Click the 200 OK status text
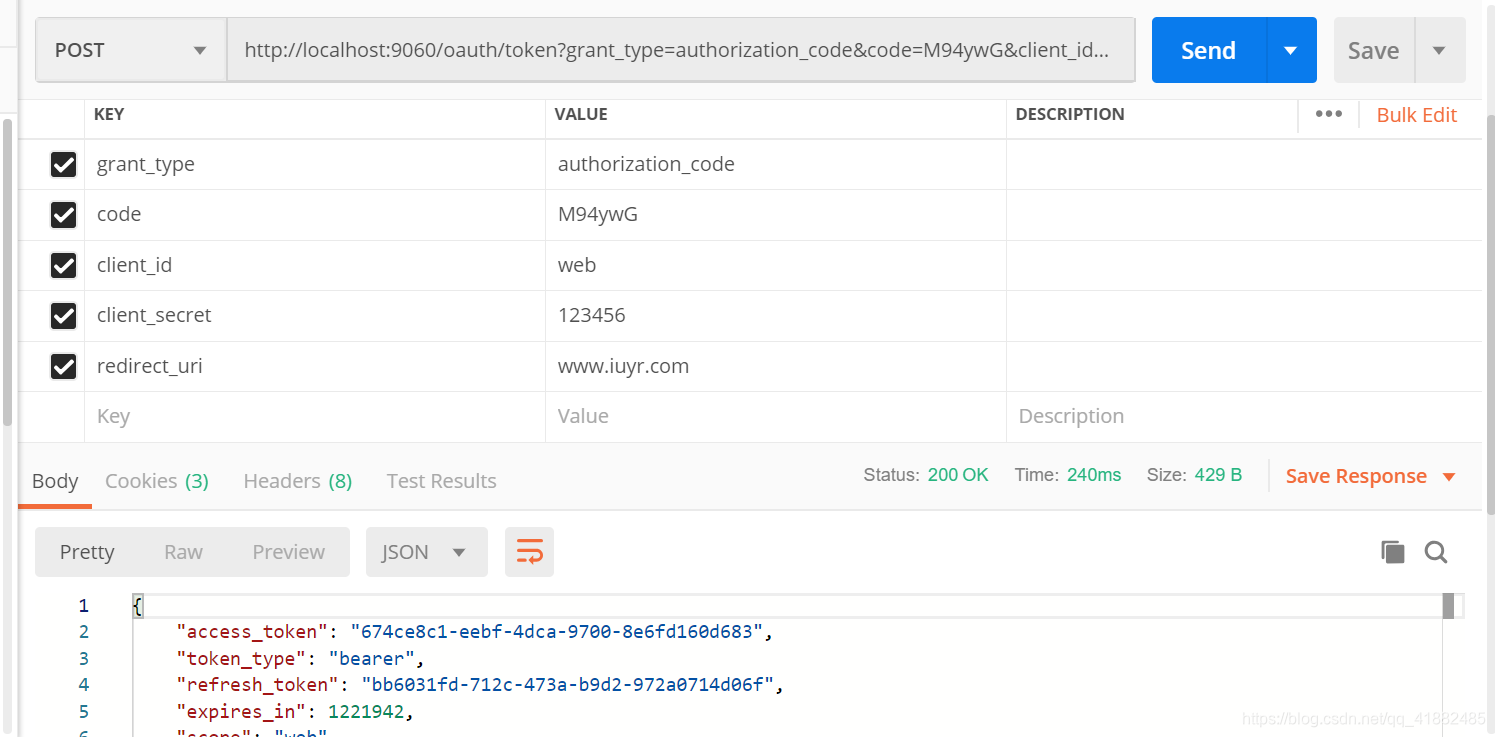The image size is (1495, 737). [x=958, y=475]
